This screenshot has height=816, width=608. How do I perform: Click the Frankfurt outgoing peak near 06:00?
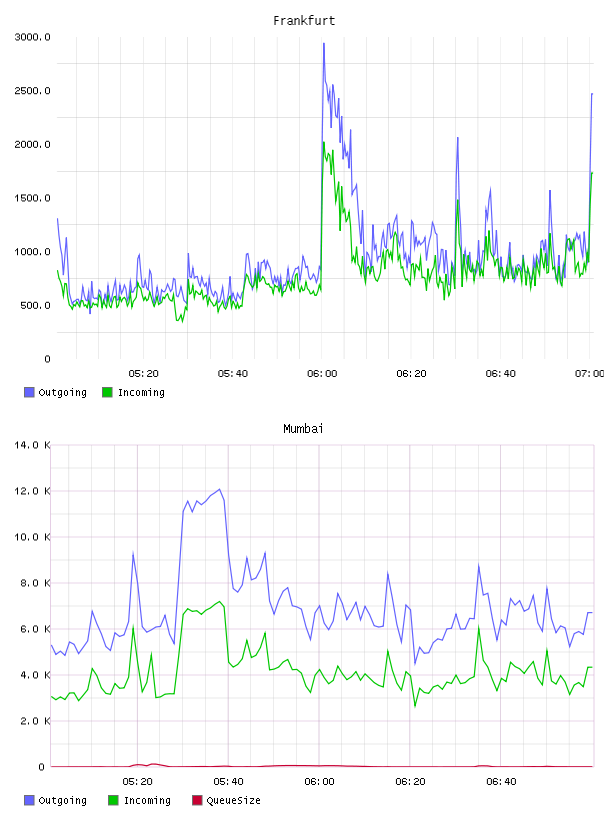tap(324, 44)
